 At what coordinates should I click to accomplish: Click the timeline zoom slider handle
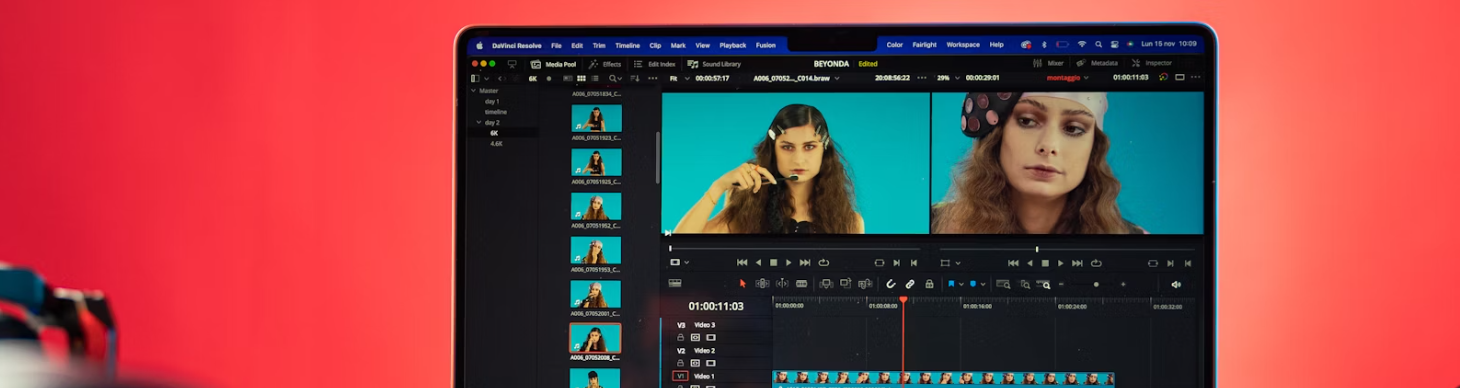coord(1096,285)
